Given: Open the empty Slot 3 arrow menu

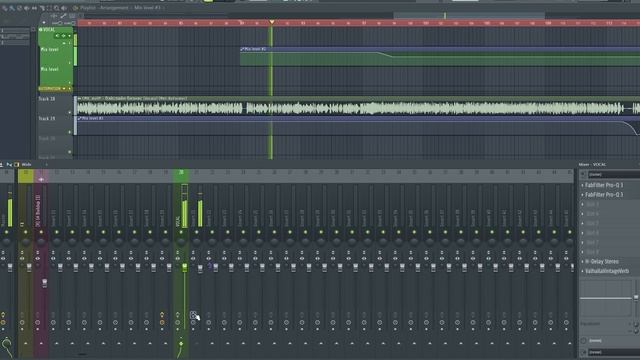Looking at the screenshot, I should tap(582, 204).
